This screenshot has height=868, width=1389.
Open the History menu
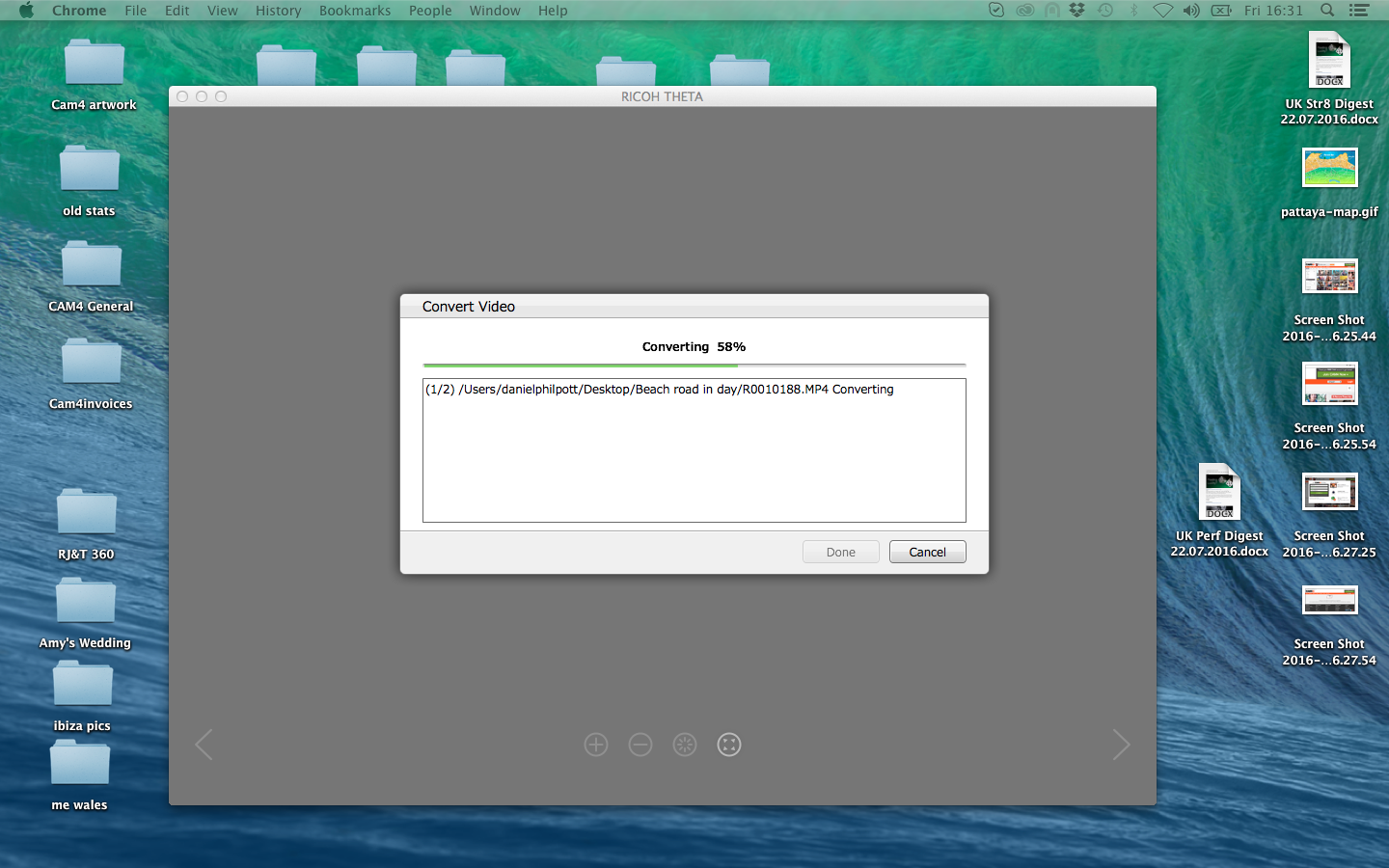click(278, 11)
